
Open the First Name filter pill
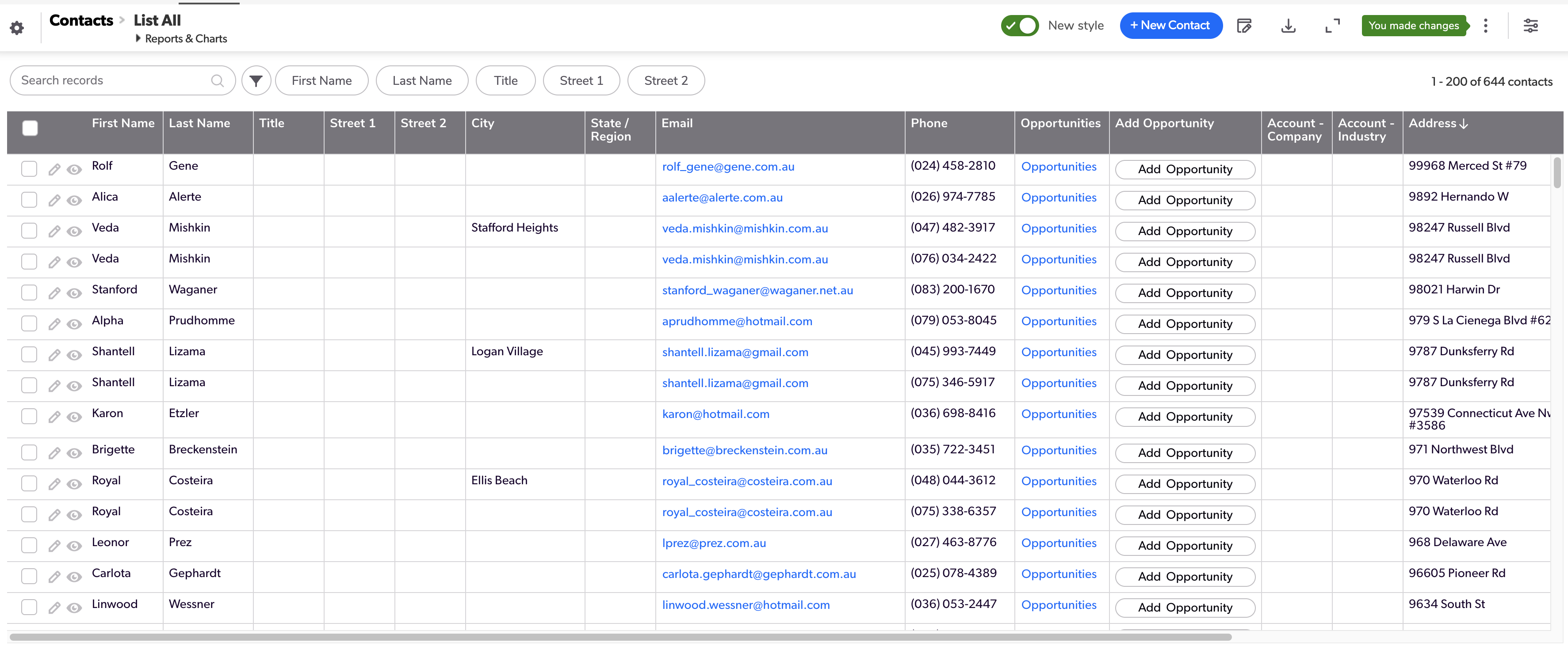pyautogui.click(x=322, y=80)
